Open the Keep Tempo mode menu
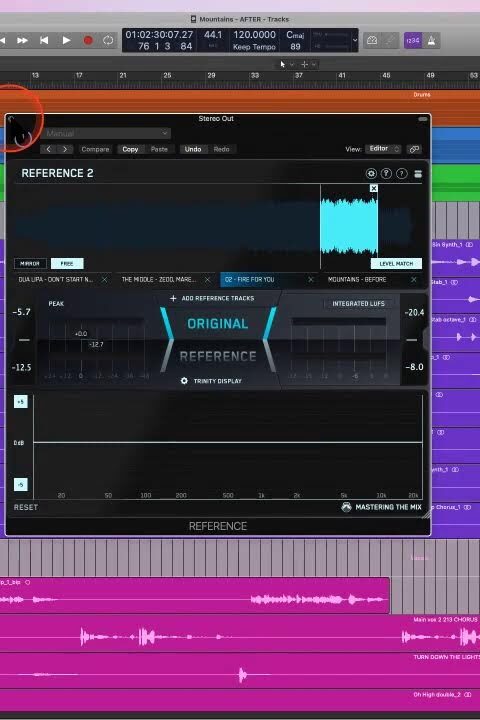Viewport: 480px width, 720px height. point(254,47)
